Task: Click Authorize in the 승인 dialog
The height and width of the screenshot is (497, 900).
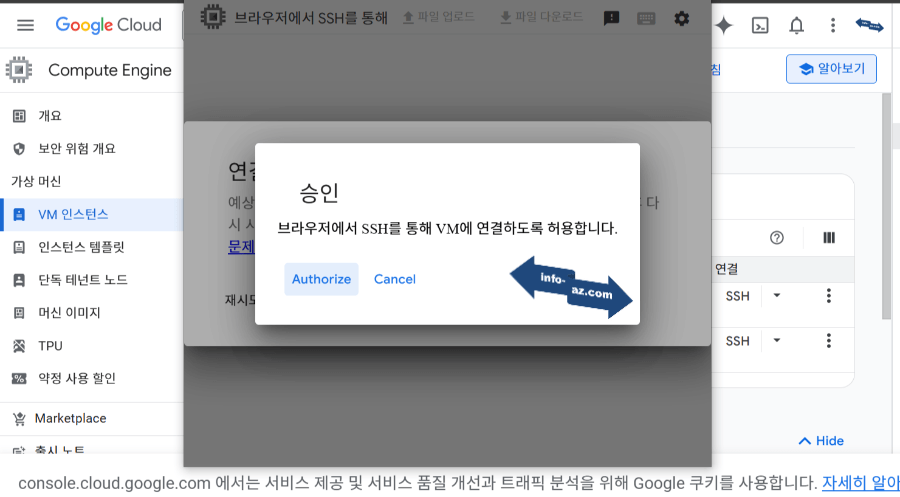Action: pyautogui.click(x=321, y=279)
